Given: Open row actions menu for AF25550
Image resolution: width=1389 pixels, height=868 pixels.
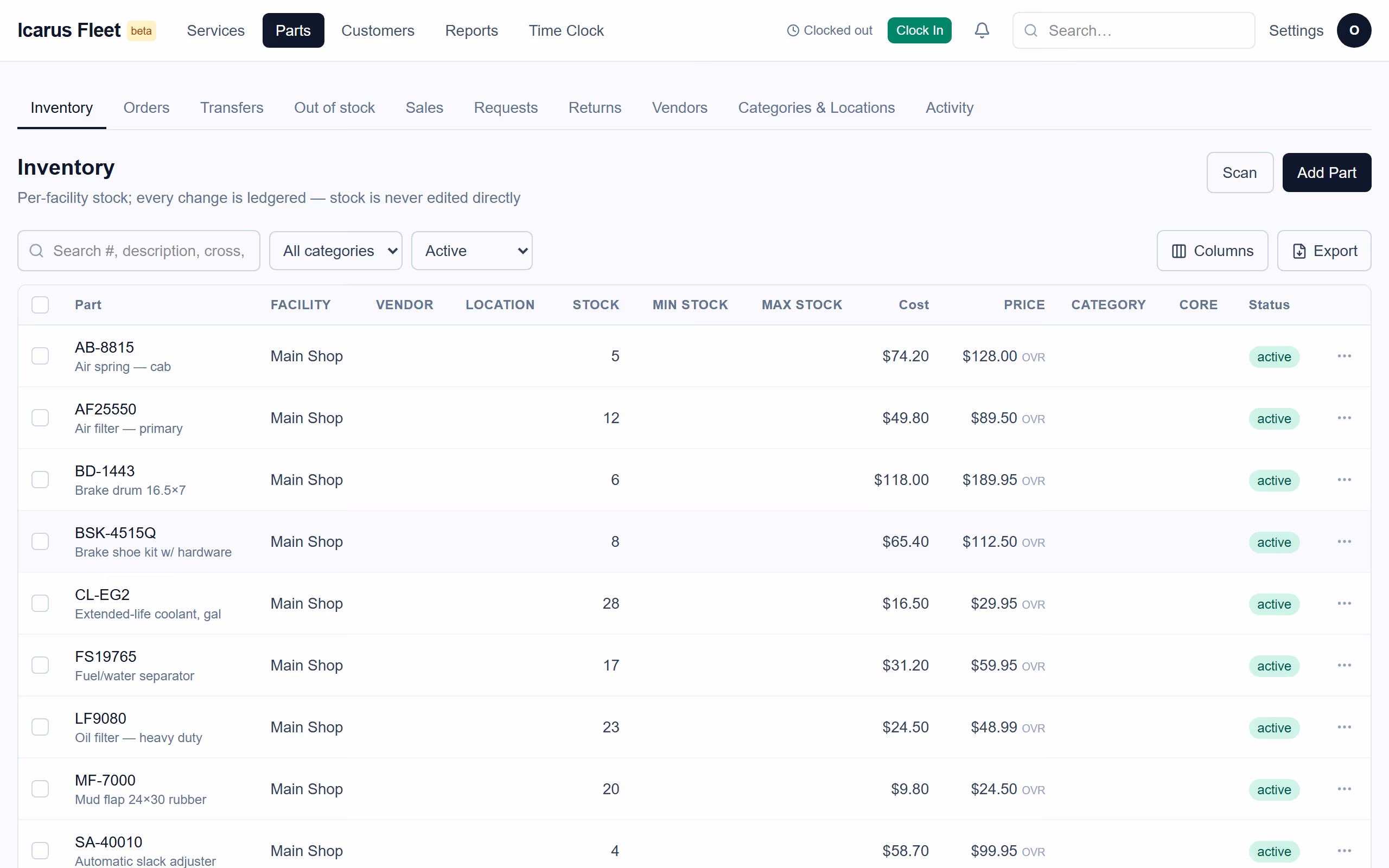Looking at the screenshot, I should tap(1343, 418).
